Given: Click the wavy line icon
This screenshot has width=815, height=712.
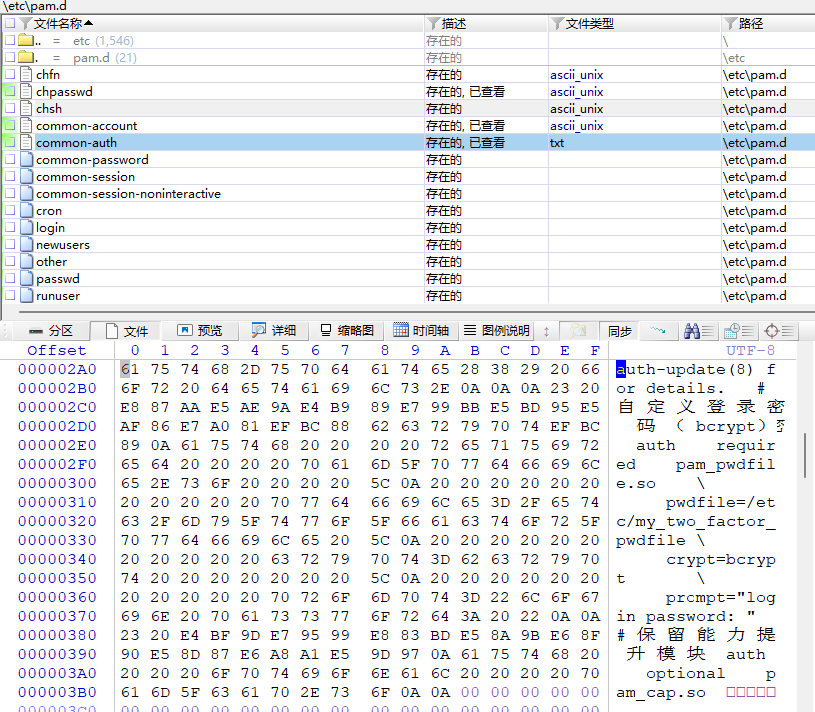Looking at the screenshot, I should 658,331.
